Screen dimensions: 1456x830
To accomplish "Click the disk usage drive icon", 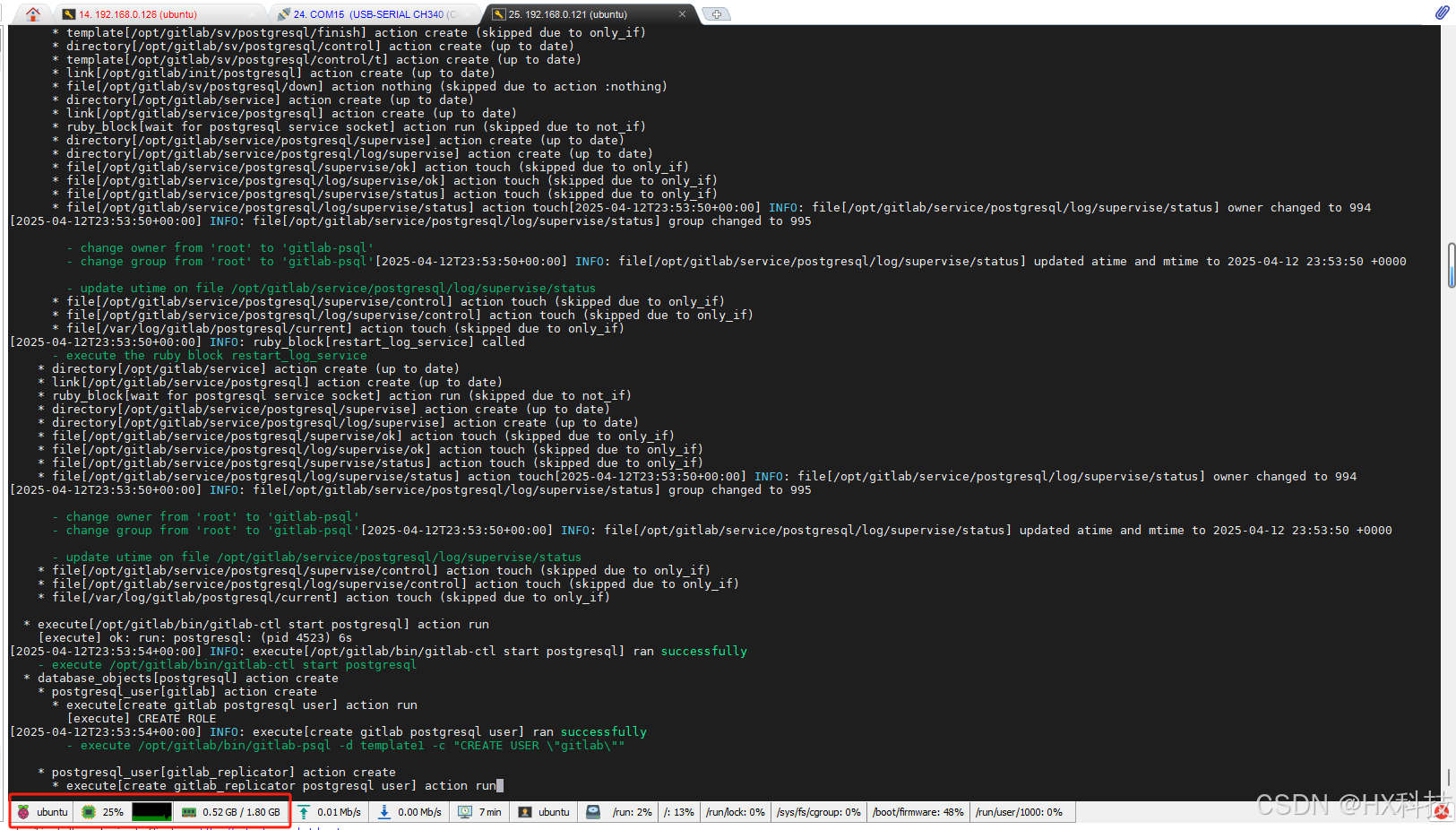I will [x=593, y=812].
